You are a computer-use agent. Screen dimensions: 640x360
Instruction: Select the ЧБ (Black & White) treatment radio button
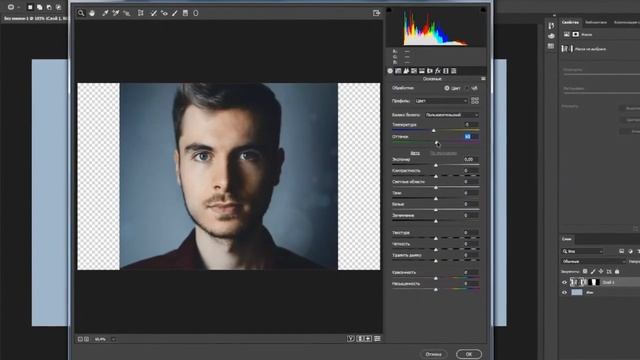tap(467, 88)
